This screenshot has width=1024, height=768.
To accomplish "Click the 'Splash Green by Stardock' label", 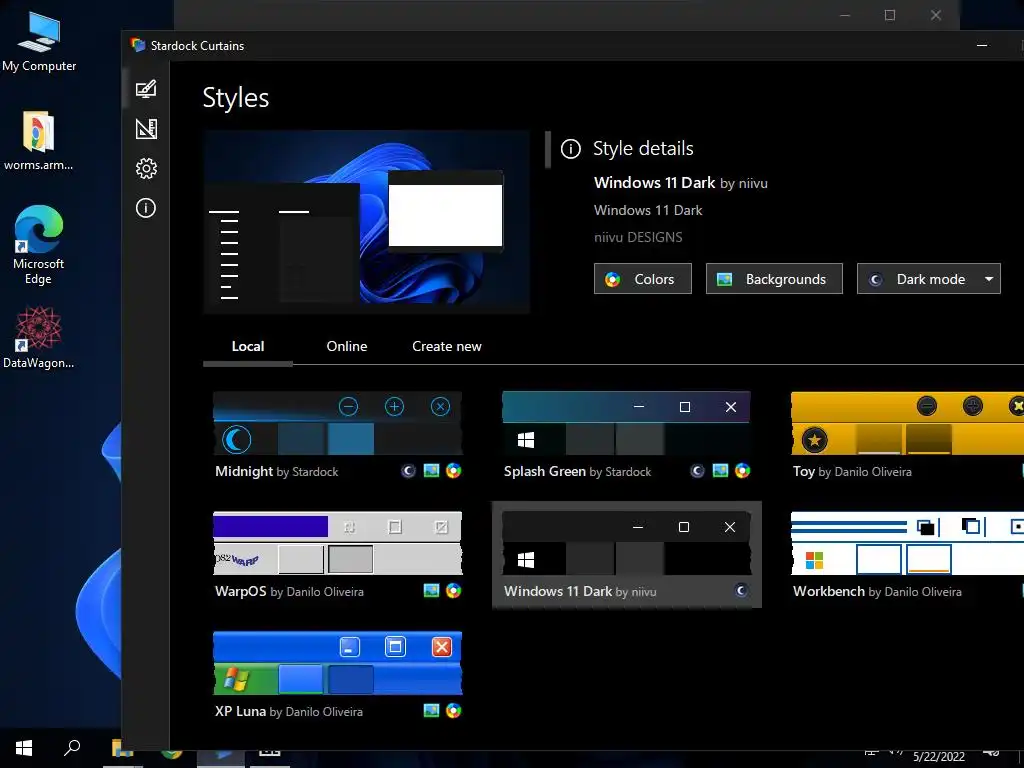I will coord(577,472).
